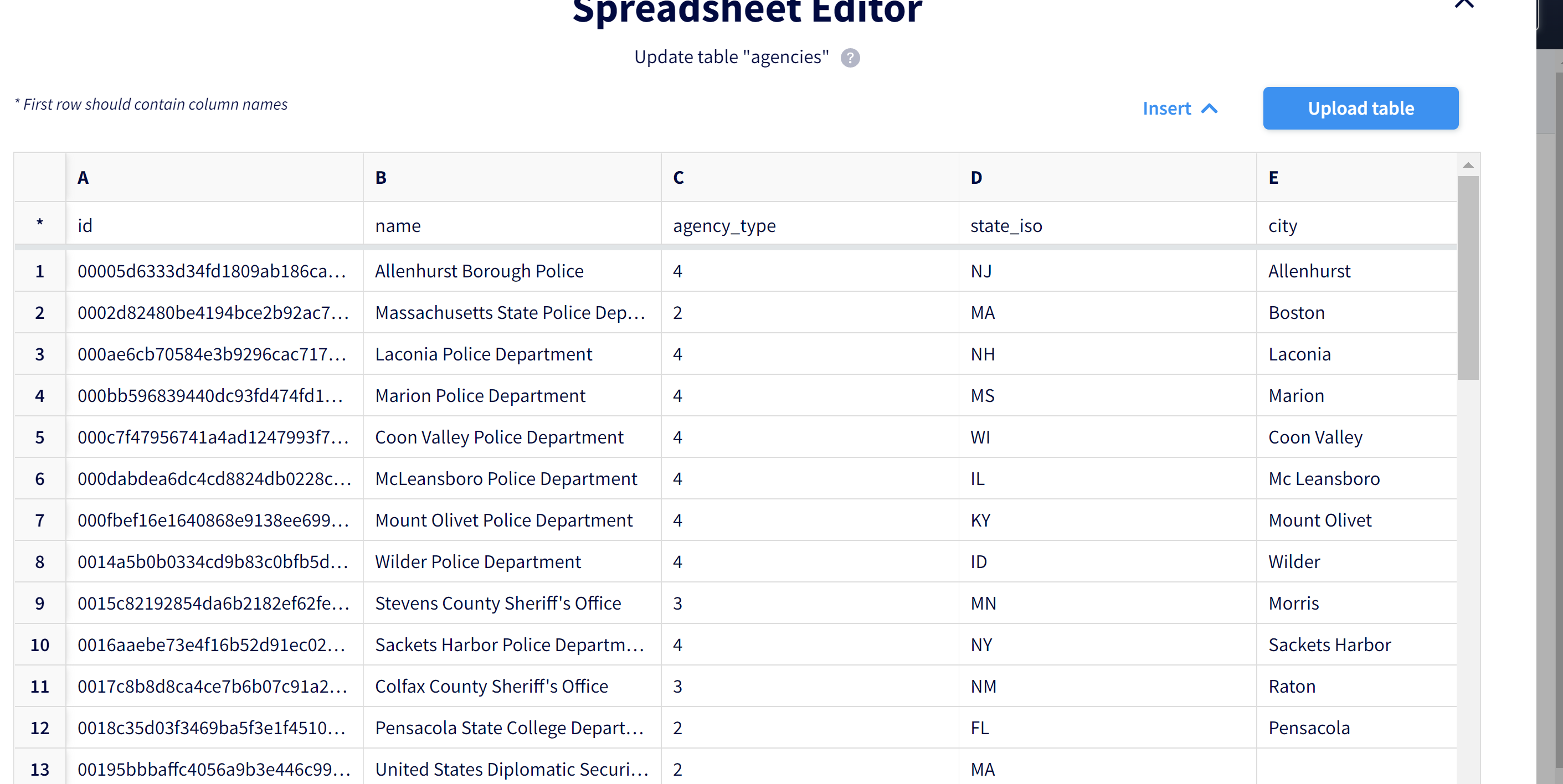The height and width of the screenshot is (784, 1563).
Task: Click the id cell starting 000ae6cb70584
Action: pos(215,354)
